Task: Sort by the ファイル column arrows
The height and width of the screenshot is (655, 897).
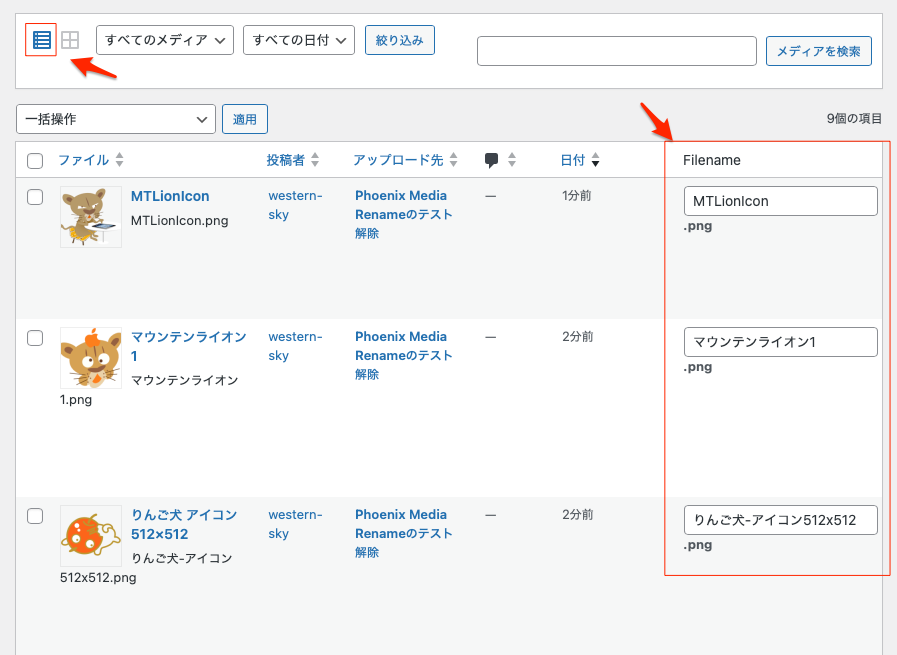Action: coord(120,160)
